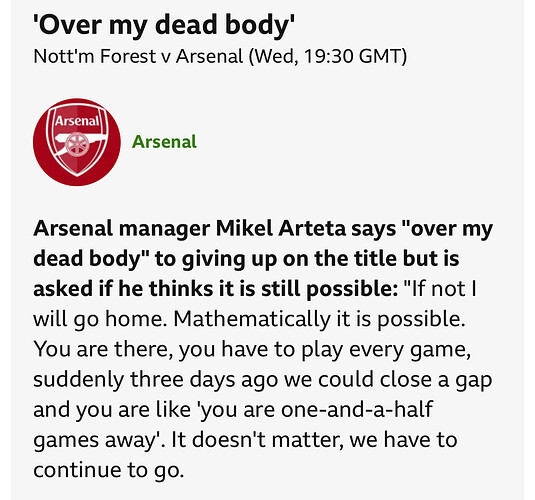The image size is (535, 500).
Task: Click the white 'Arsenal' lettering inside the crest
Action: (77, 121)
